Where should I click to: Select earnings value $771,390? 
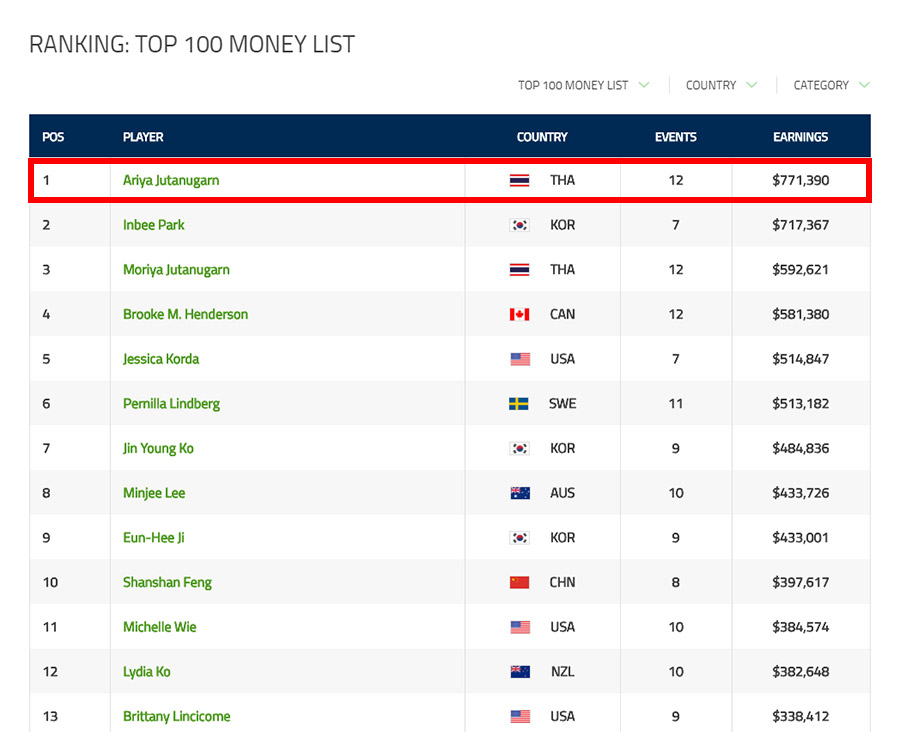[800, 180]
